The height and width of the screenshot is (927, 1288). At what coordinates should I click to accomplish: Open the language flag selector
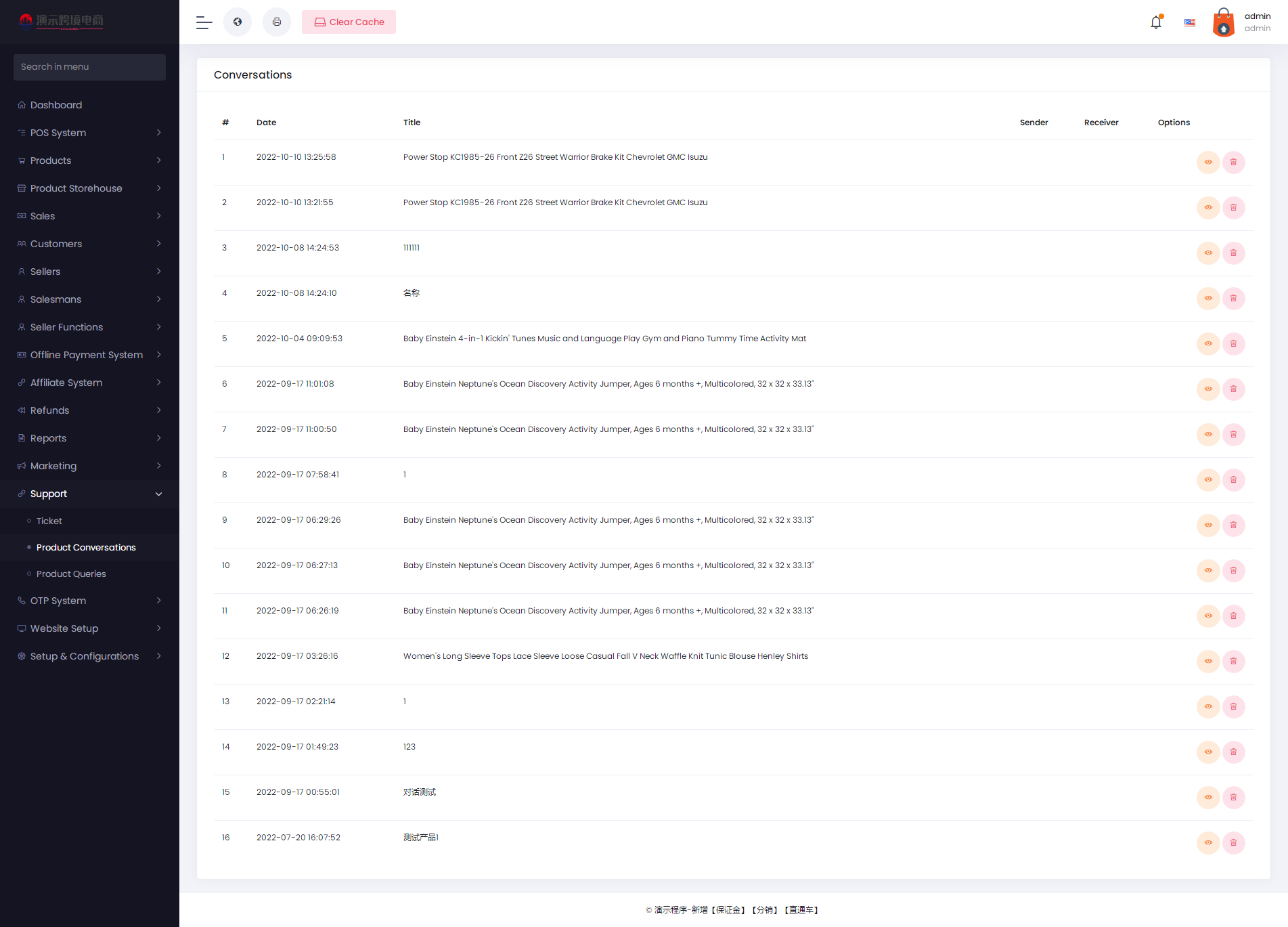[1190, 22]
